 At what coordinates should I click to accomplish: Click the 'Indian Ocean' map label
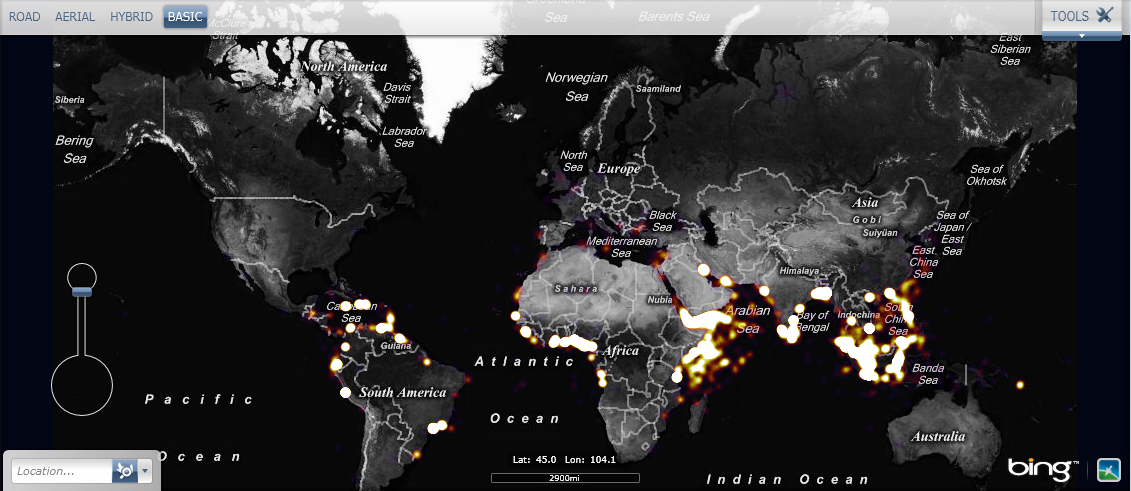(x=788, y=479)
